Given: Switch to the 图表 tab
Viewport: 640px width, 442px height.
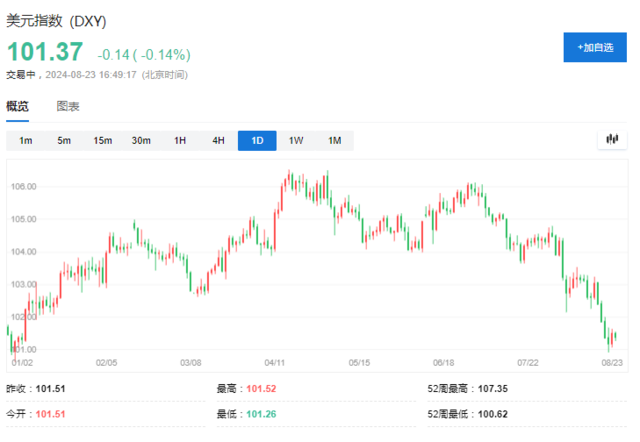Looking at the screenshot, I should coord(68,106).
